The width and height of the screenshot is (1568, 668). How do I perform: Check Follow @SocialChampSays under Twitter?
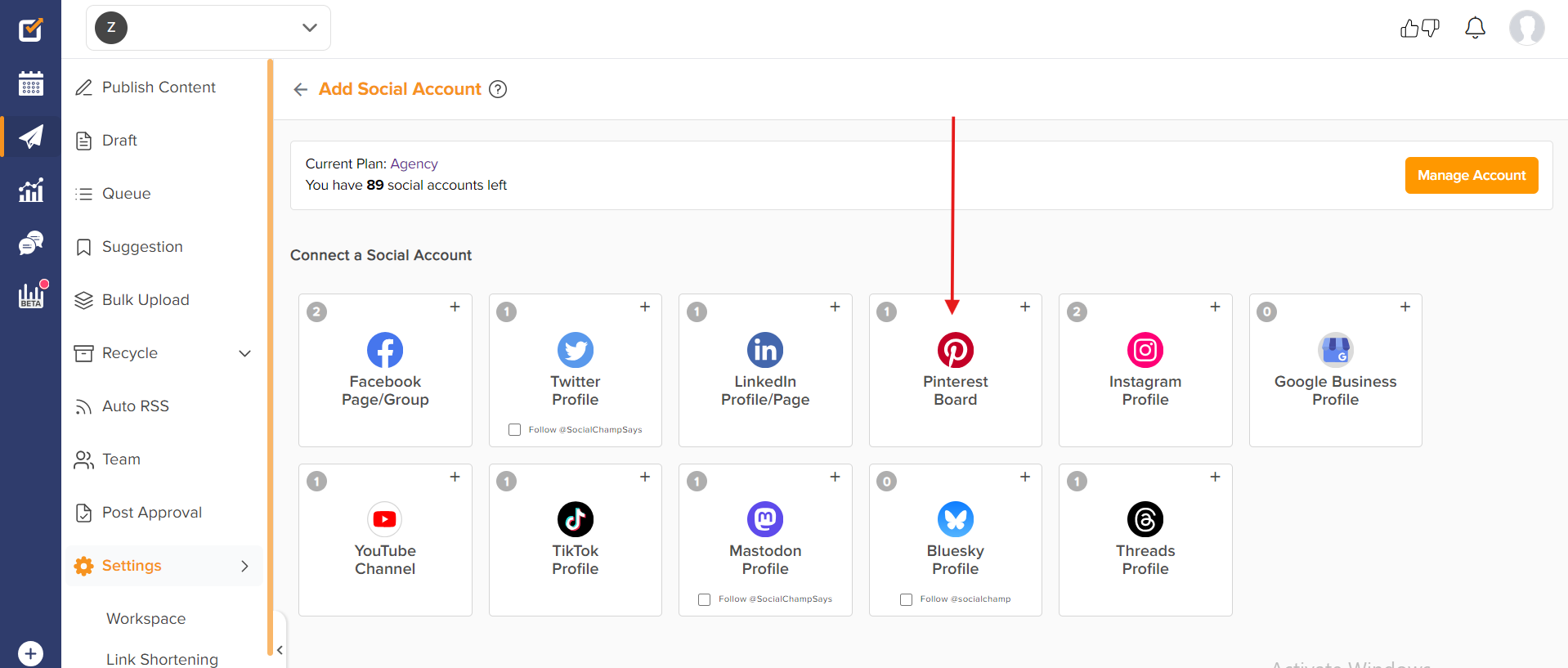click(515, 429)
